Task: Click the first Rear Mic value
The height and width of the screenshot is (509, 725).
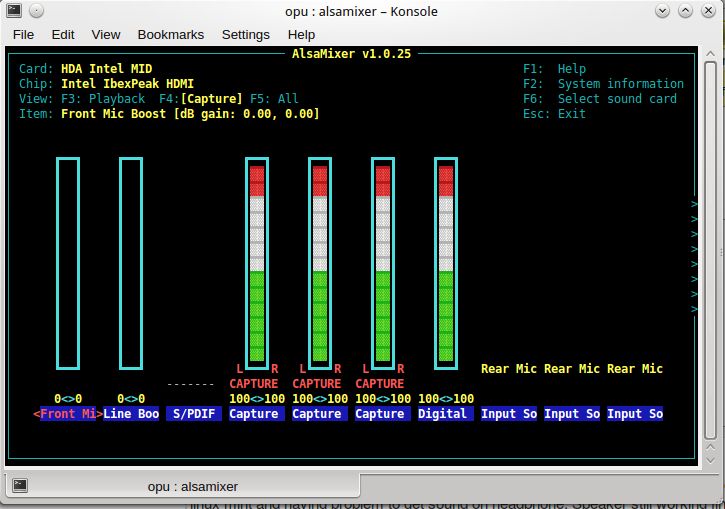Action: coord(509,368)
